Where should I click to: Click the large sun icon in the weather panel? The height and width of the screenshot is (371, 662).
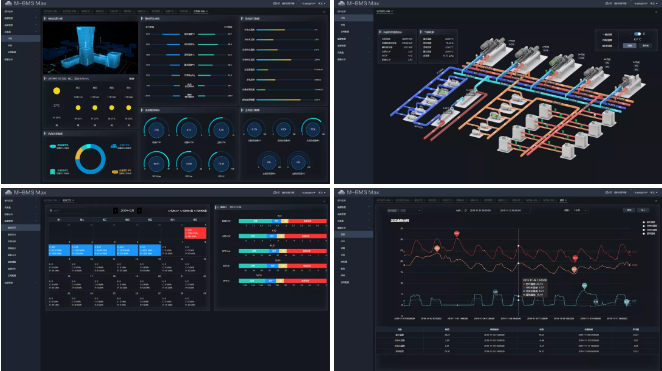[x=57, y=91]
